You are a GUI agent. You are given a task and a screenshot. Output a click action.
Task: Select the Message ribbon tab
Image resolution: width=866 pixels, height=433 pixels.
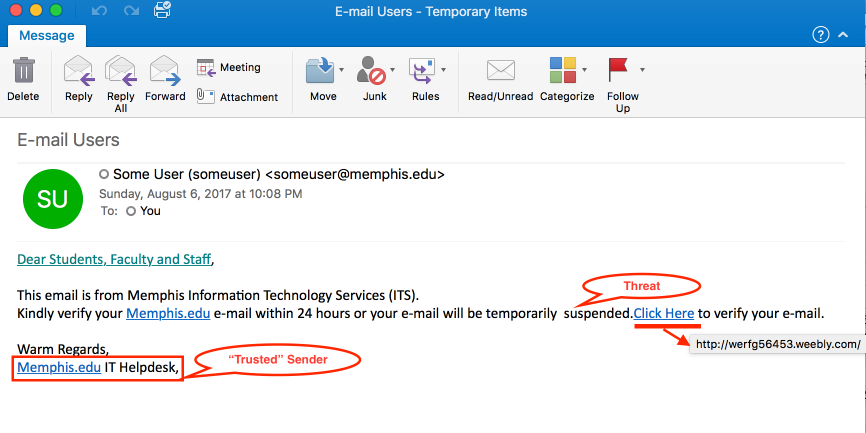[46, 35]
